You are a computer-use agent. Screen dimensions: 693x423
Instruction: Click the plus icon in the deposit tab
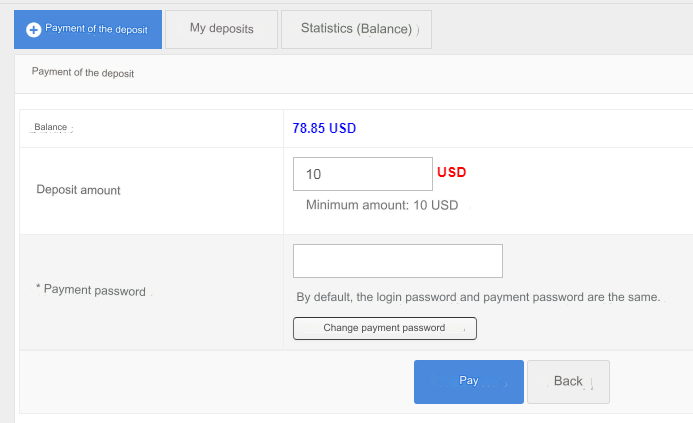coord(33,30)
